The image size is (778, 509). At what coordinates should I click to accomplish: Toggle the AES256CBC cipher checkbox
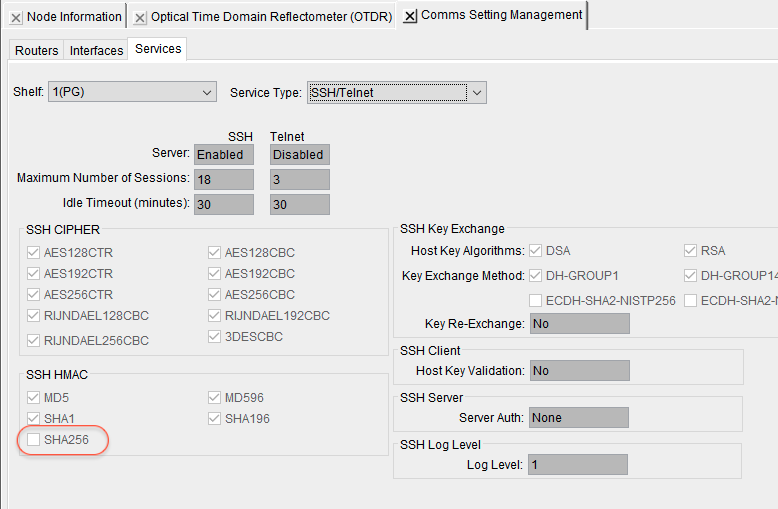click(214, 294)
